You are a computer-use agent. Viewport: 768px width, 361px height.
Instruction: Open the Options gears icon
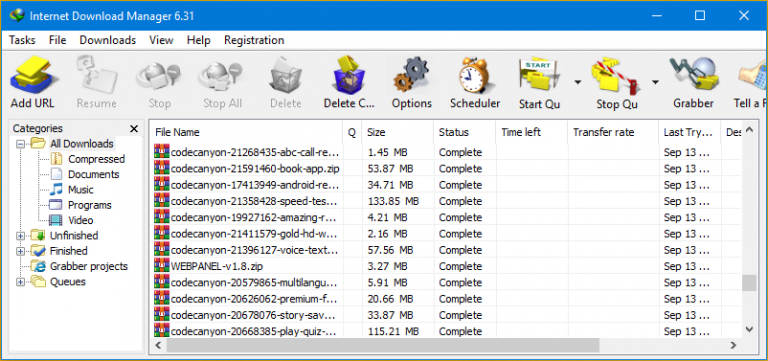411,75
